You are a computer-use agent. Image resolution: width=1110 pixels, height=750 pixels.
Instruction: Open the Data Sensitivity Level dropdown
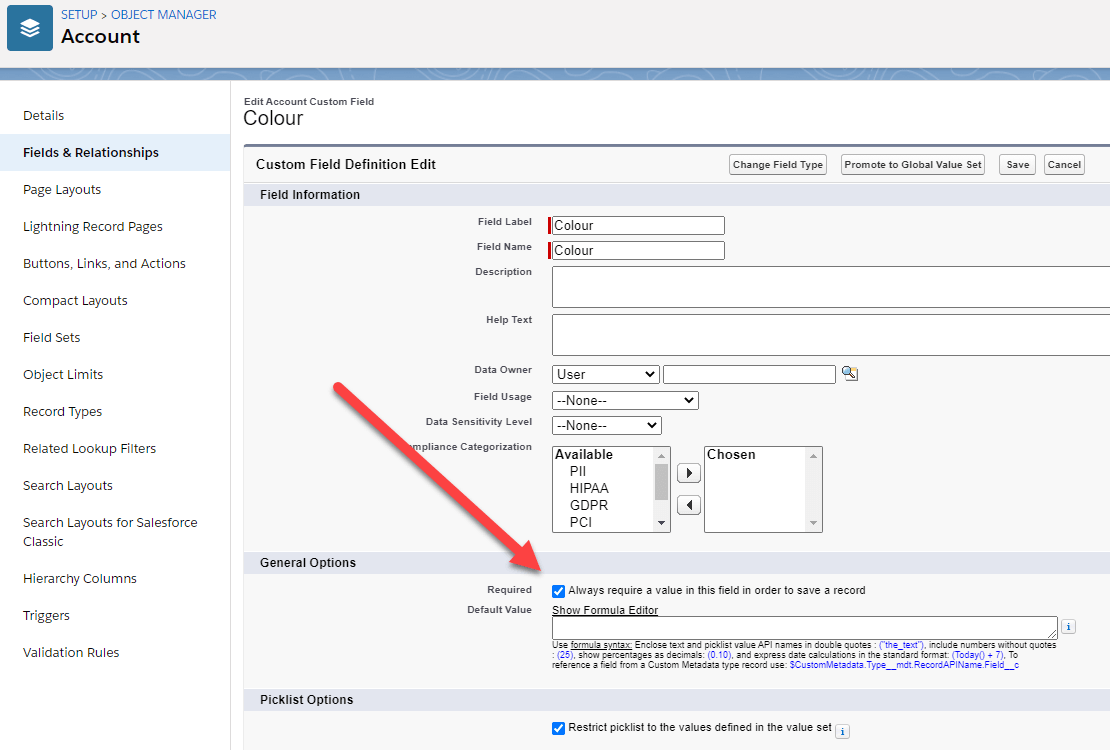[607, 424]
